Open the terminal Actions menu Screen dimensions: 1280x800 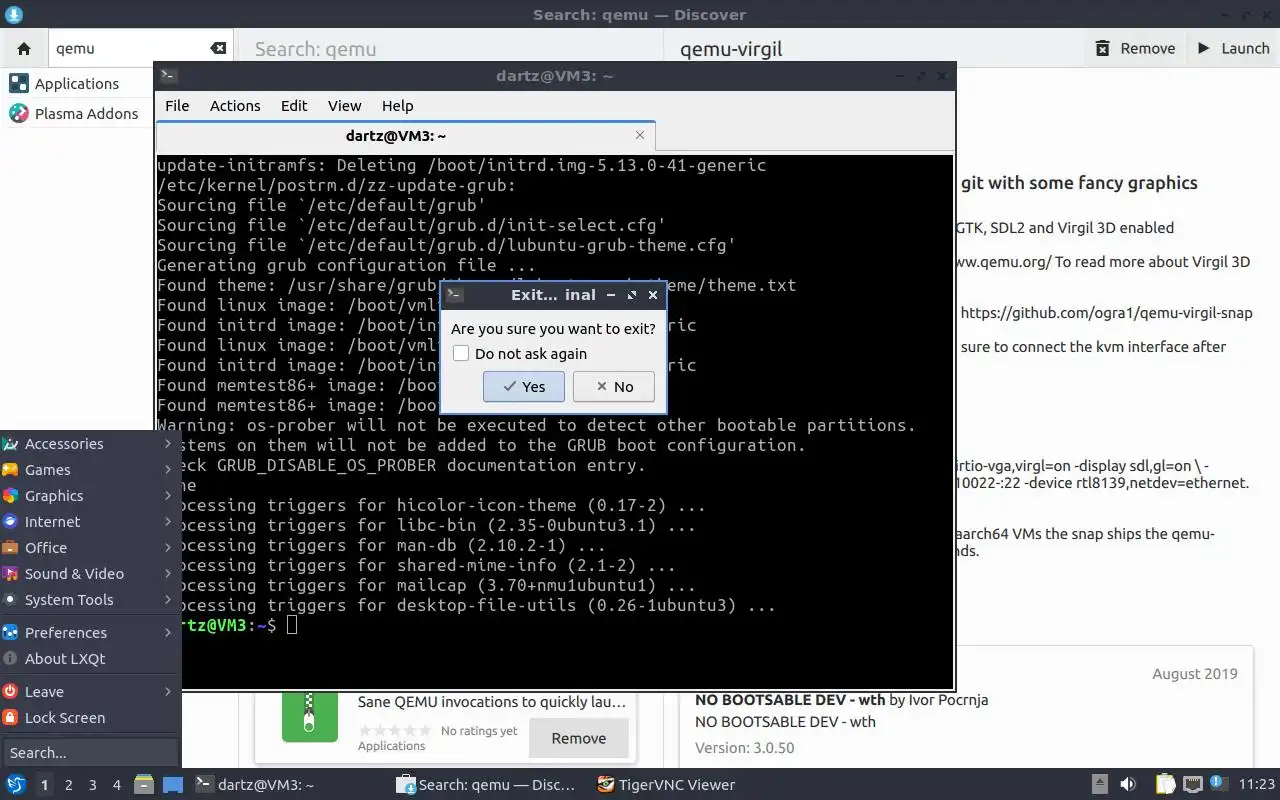pyautogui.click(x=235, y=105)
